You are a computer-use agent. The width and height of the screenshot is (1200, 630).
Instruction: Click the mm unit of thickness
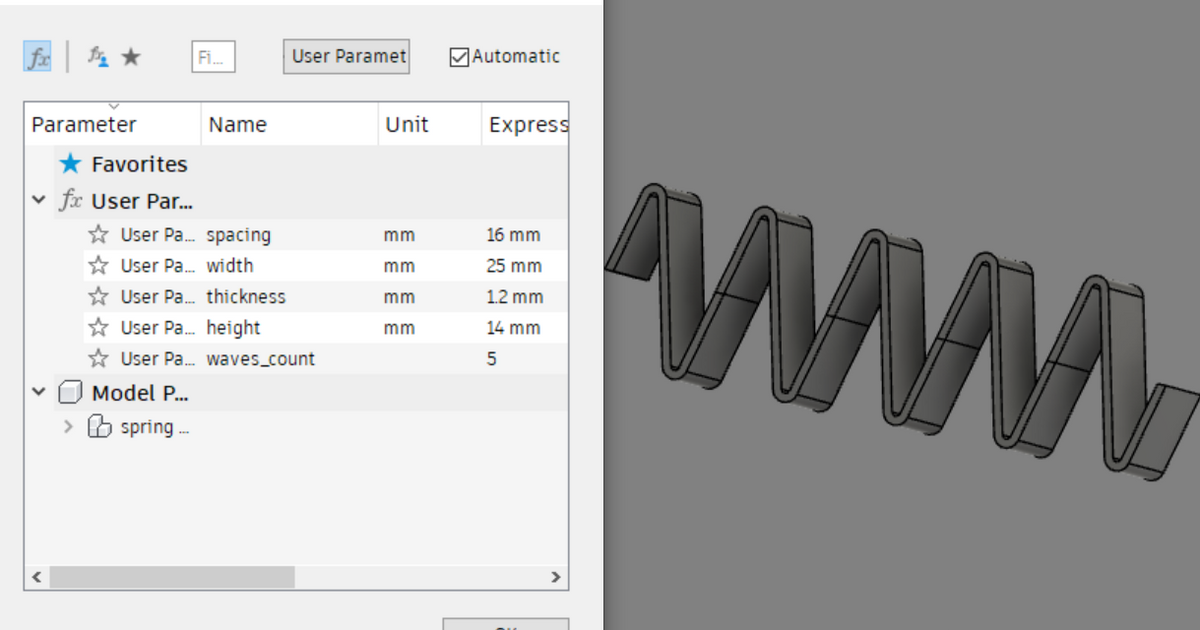point(399,297)
